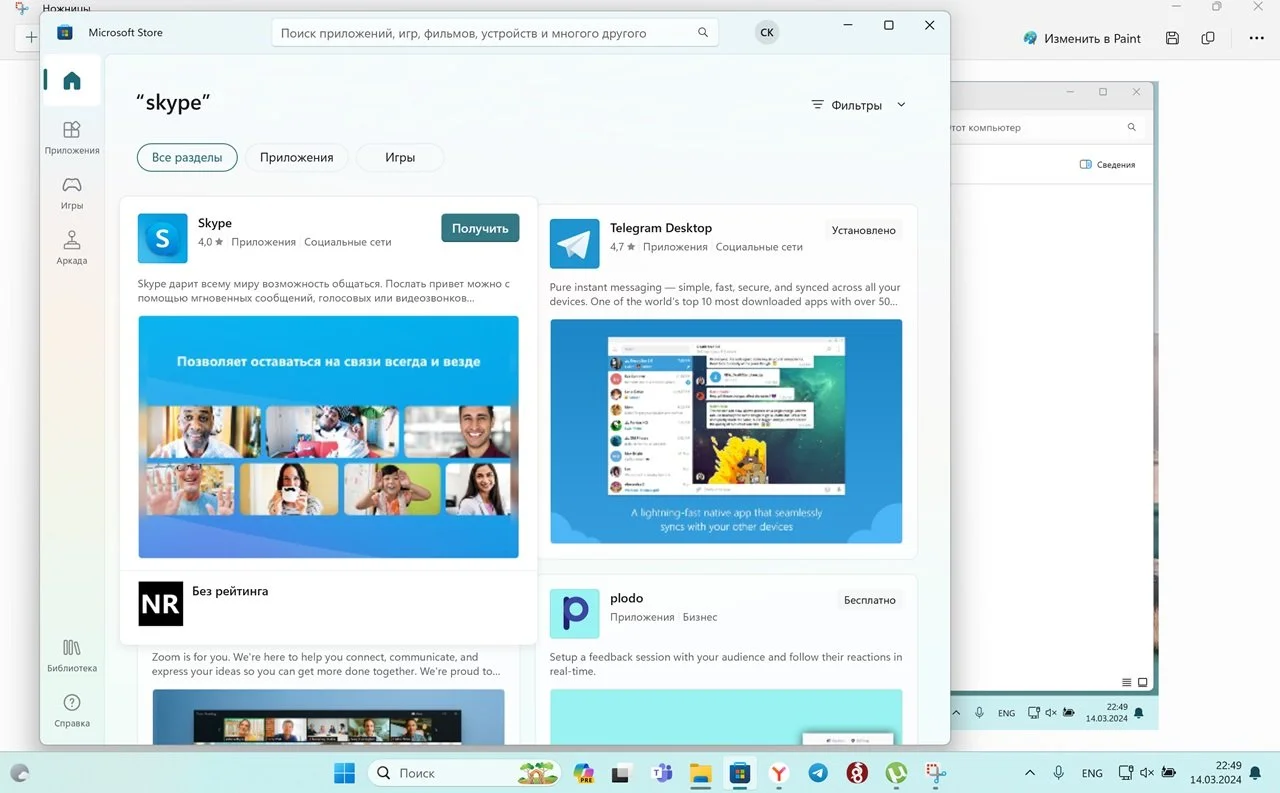Viewport: 1280px width, 793px height.
Task: Click the "skype" search results heading
Action: 174,102
